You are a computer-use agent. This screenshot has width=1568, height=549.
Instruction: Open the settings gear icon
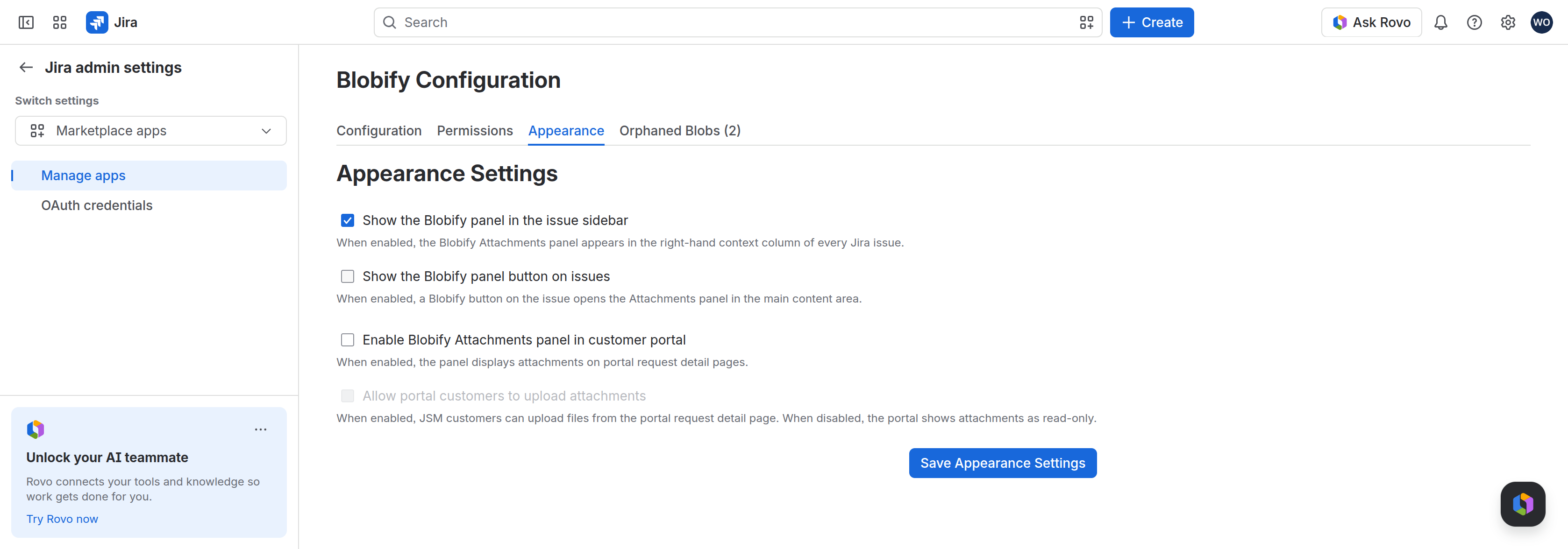[1508, 22]
